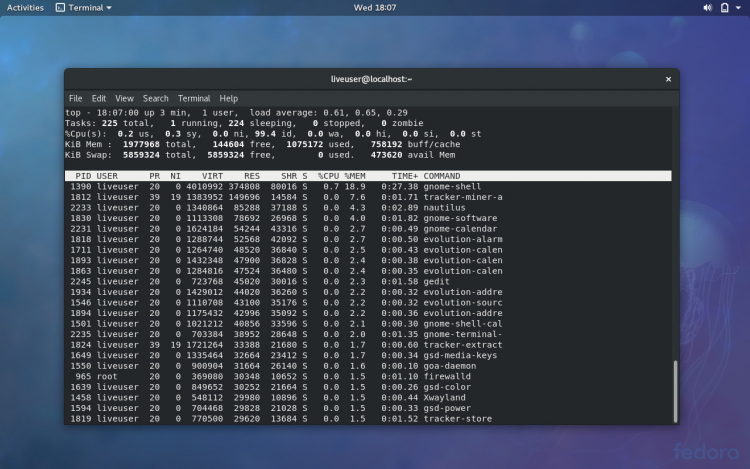Open the Terminal menu in menu bar
Screen dimensions: 750x469
click(x=194, y=99)
